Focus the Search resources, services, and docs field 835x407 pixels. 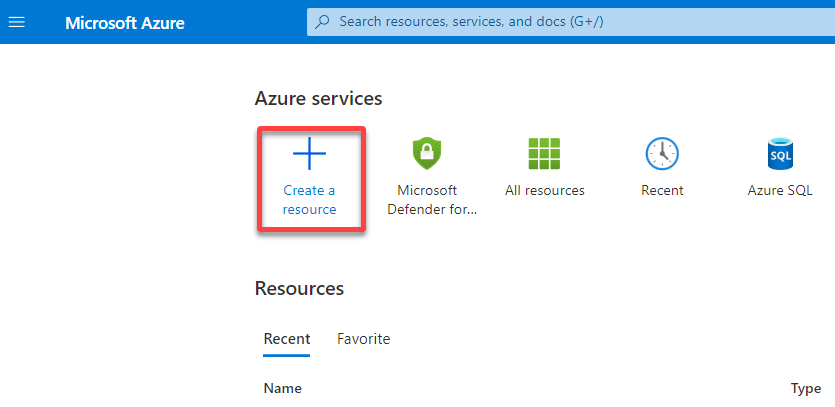[571, 22]
